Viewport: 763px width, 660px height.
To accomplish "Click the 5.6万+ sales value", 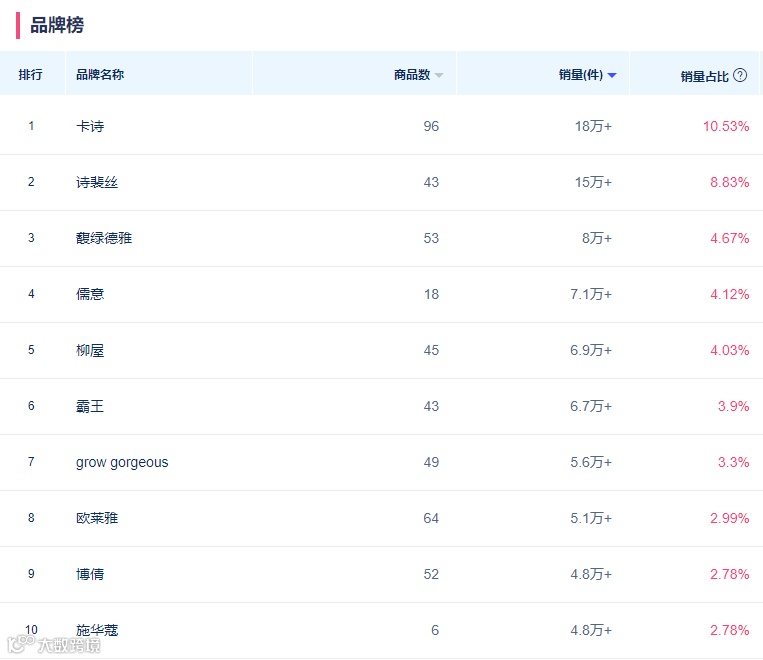I will pyautogui.click(x=591, y=462).
